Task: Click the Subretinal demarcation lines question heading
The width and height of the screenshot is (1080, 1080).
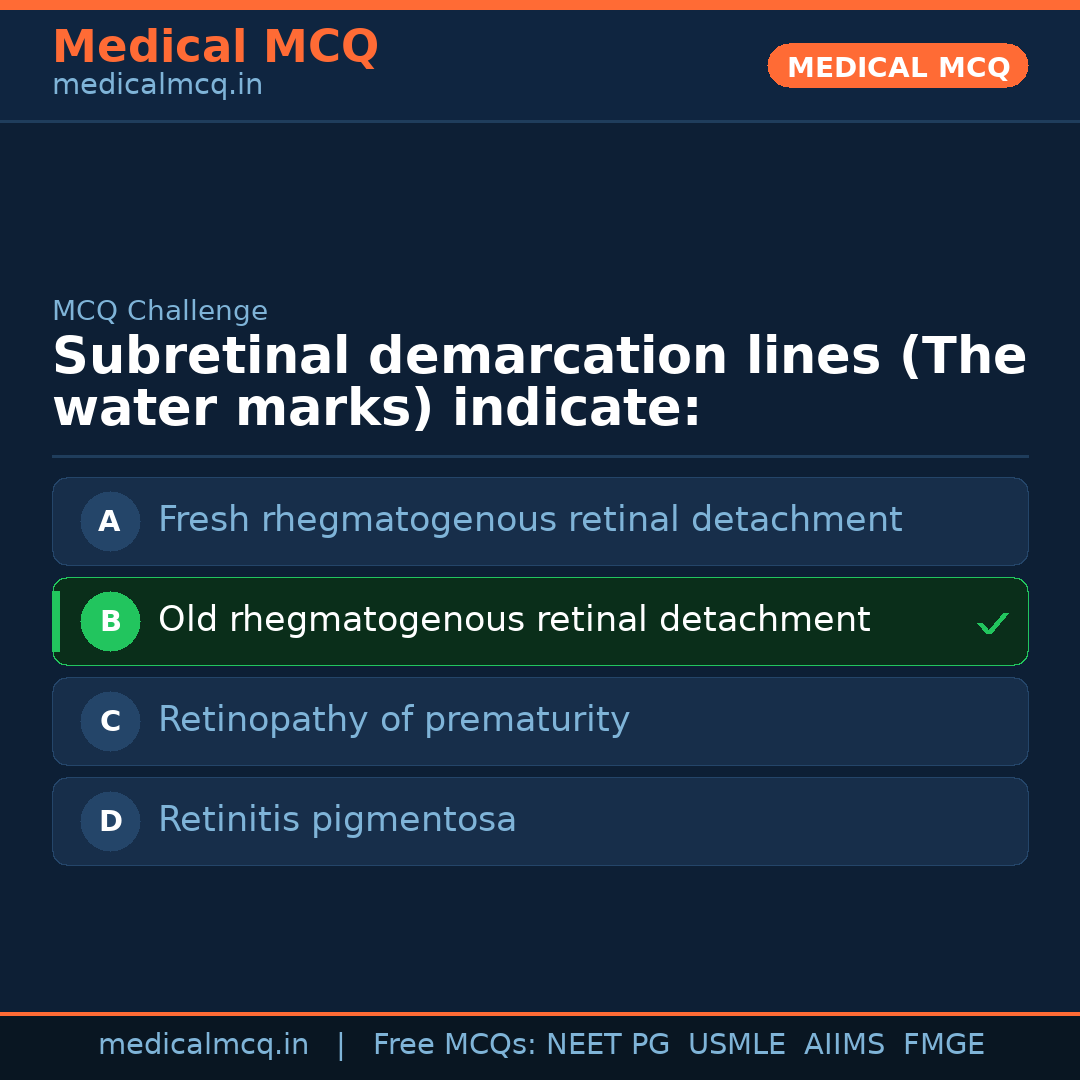Action: click(540, 383)
